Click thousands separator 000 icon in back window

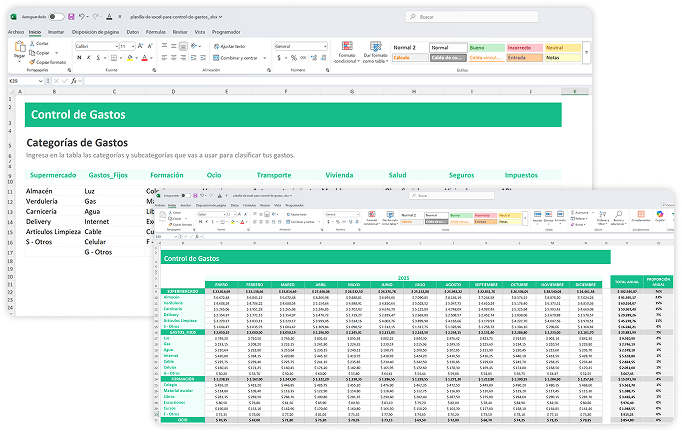303,58
